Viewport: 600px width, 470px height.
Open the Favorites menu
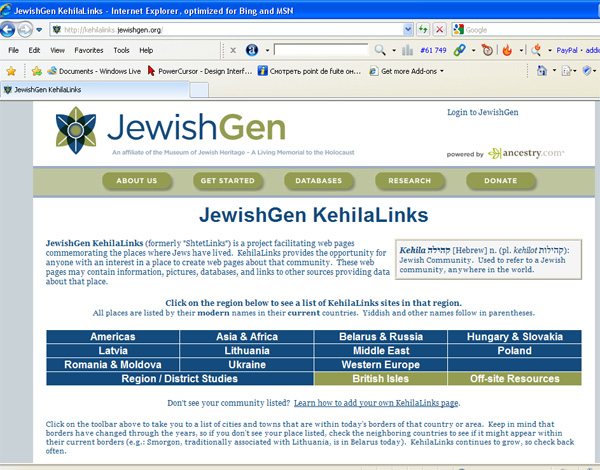point(89,50)
